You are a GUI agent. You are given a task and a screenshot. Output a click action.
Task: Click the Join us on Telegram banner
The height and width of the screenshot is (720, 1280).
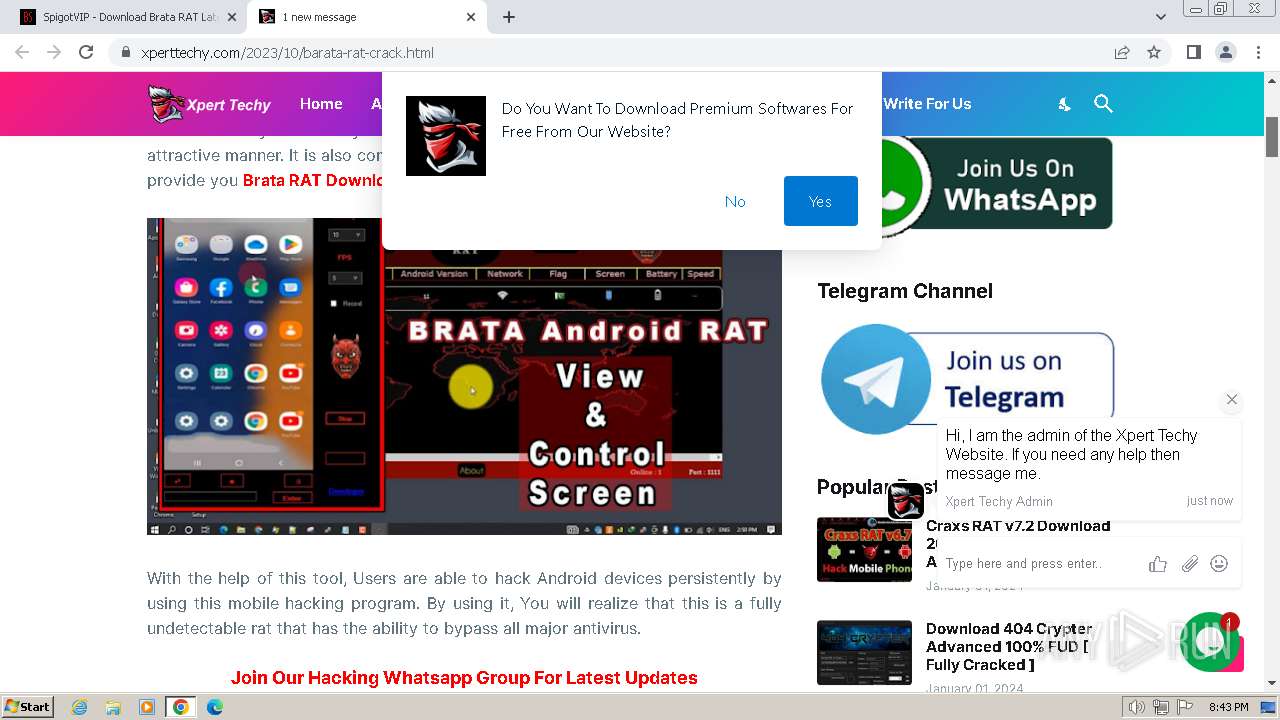click(967, 378)
